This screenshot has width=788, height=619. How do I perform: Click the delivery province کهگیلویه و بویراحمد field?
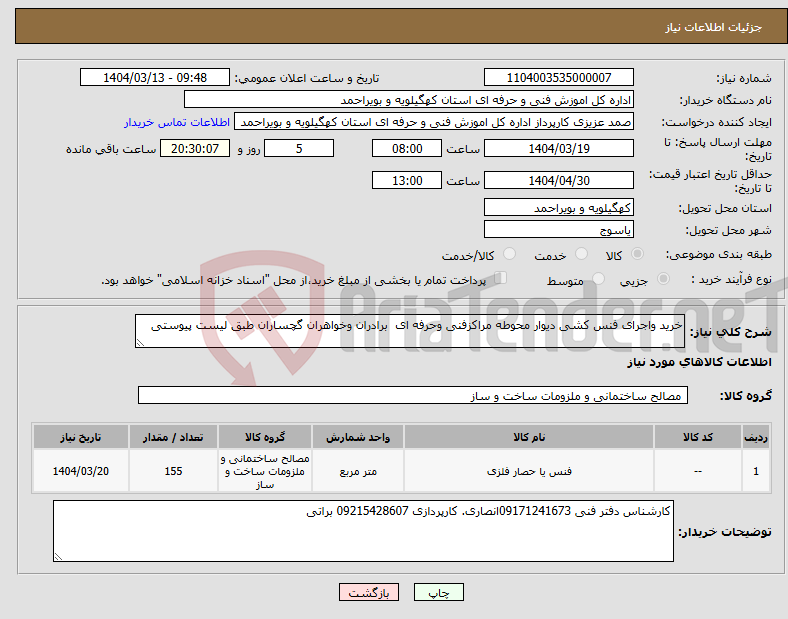click(559, 207)
